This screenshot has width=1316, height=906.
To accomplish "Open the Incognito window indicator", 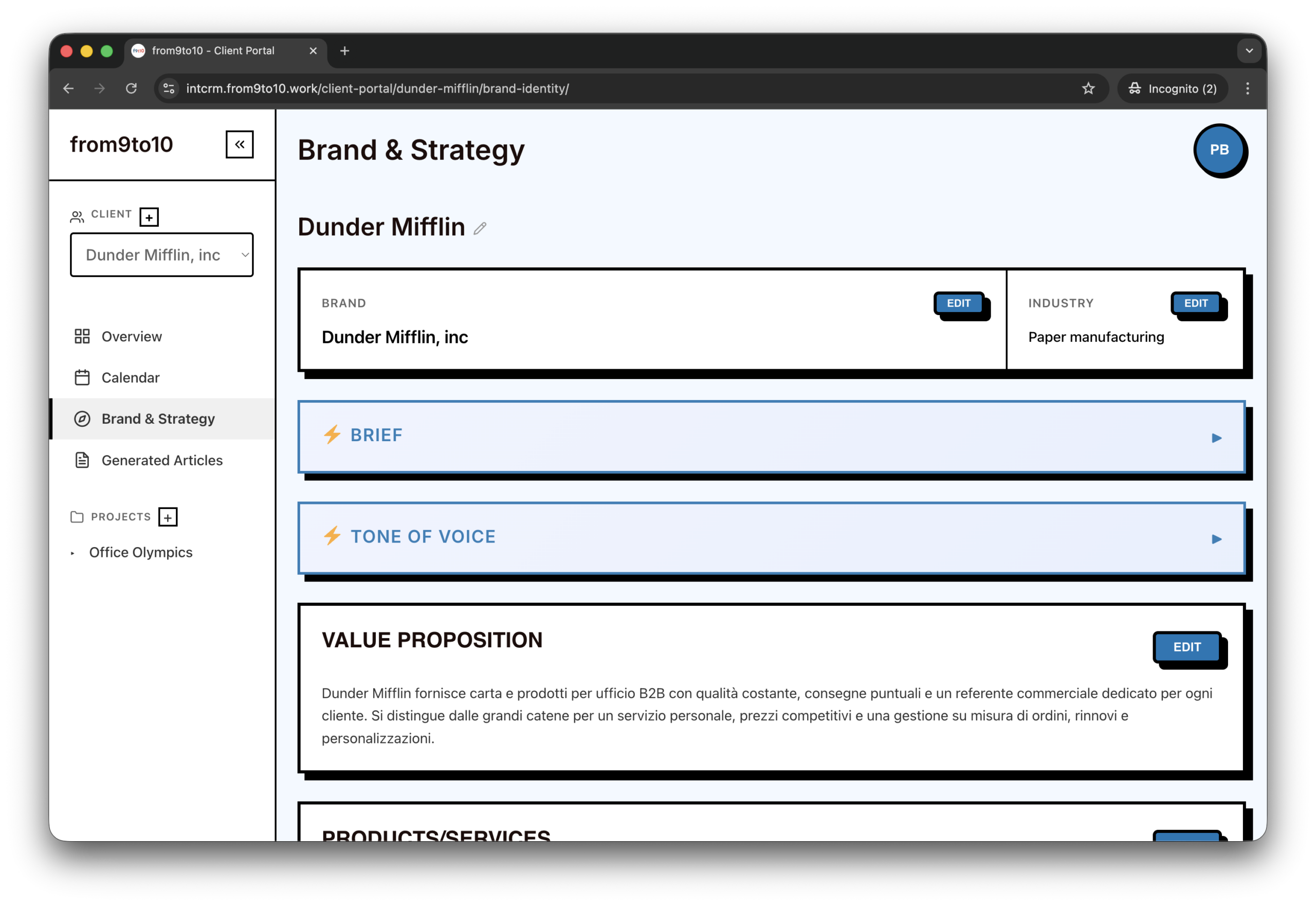I will [x=1173, y=88].
